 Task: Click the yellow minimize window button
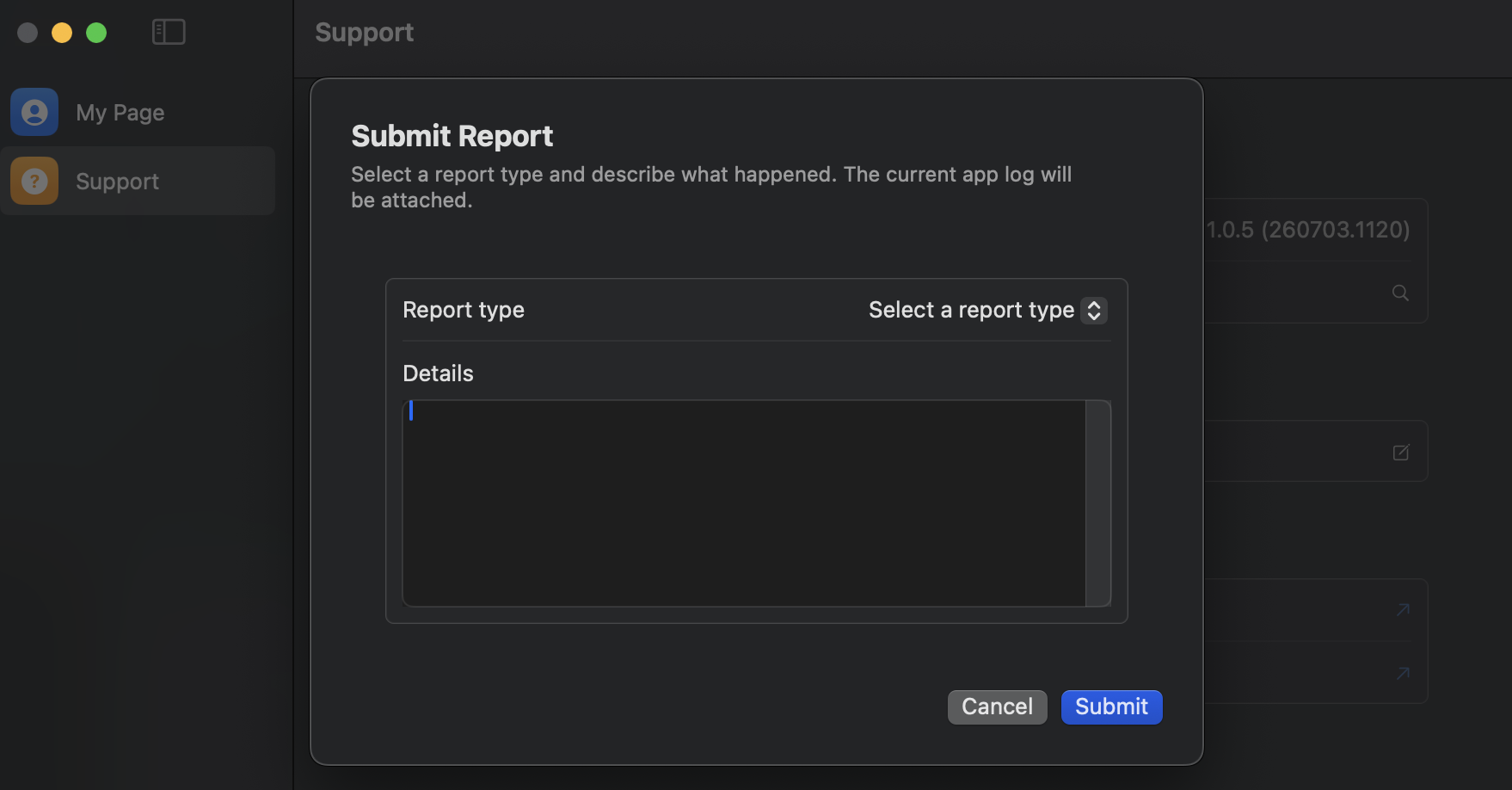[62, 33]
